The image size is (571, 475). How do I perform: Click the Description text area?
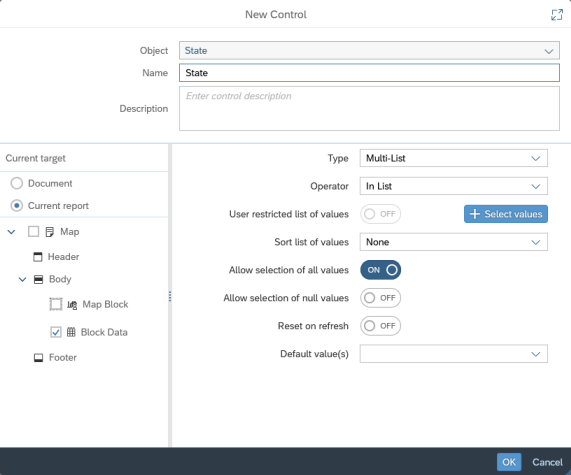(x=369, y=109)
